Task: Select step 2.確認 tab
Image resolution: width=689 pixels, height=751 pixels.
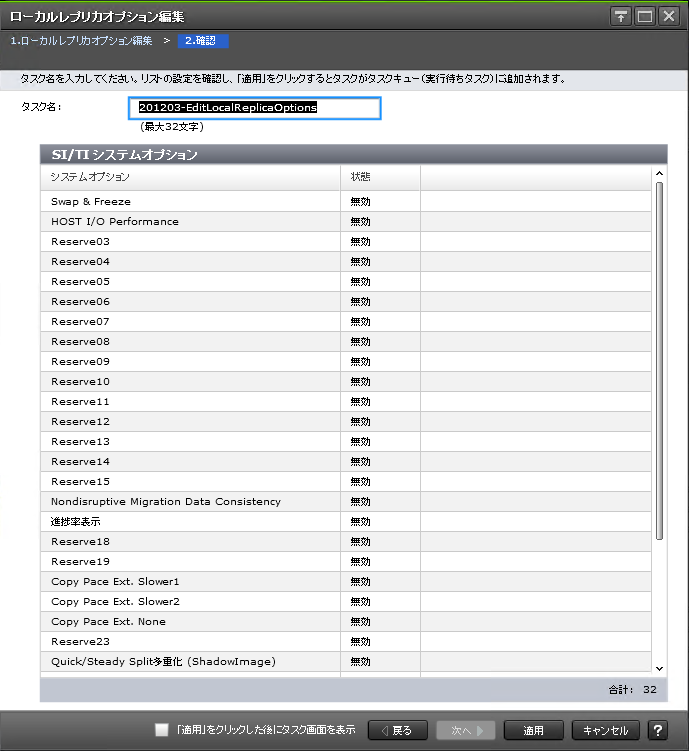Action: 203,41
